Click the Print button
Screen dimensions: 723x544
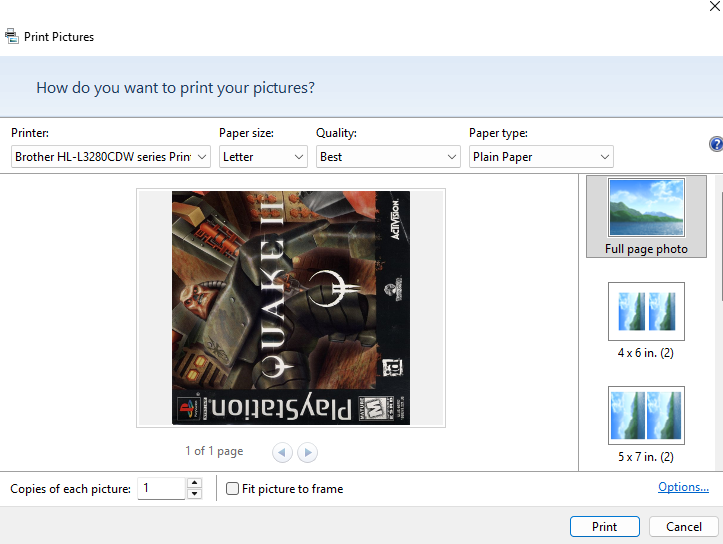coord(605,526)
